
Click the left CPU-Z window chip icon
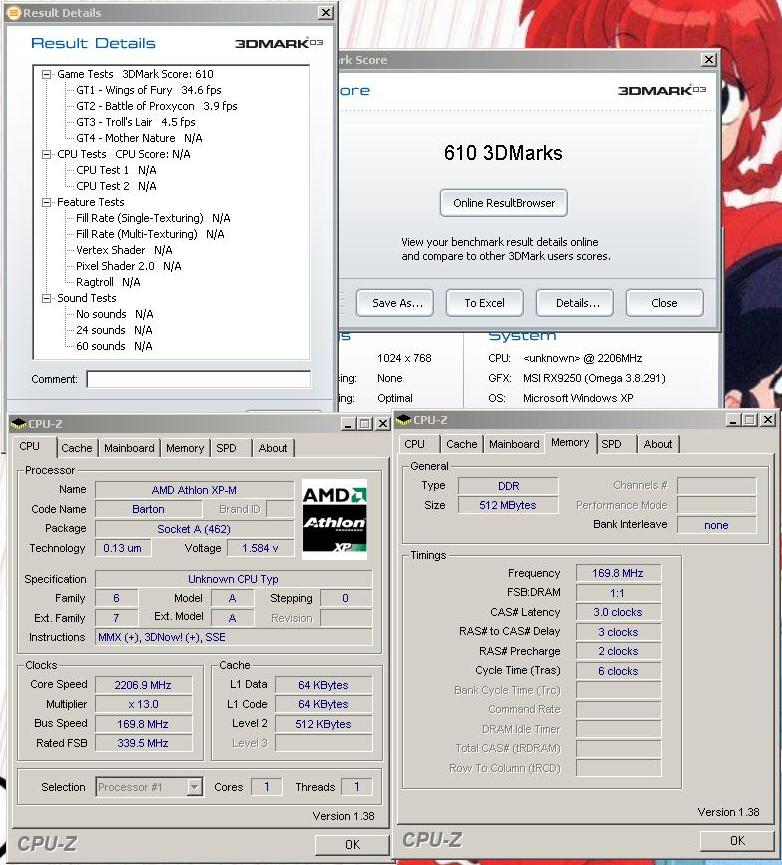18,424
